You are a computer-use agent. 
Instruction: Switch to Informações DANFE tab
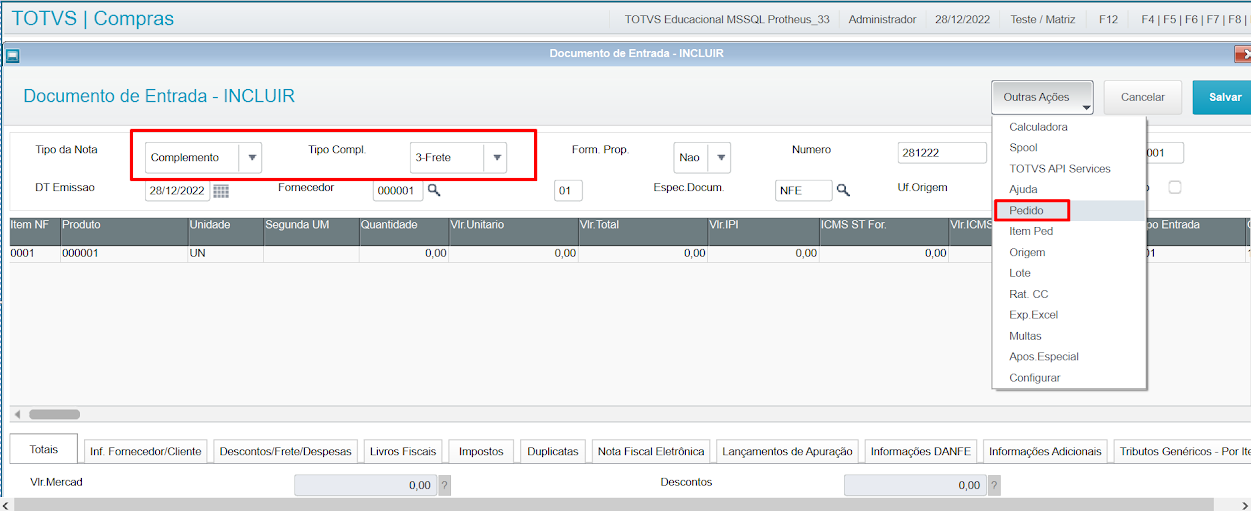point(921,451)
